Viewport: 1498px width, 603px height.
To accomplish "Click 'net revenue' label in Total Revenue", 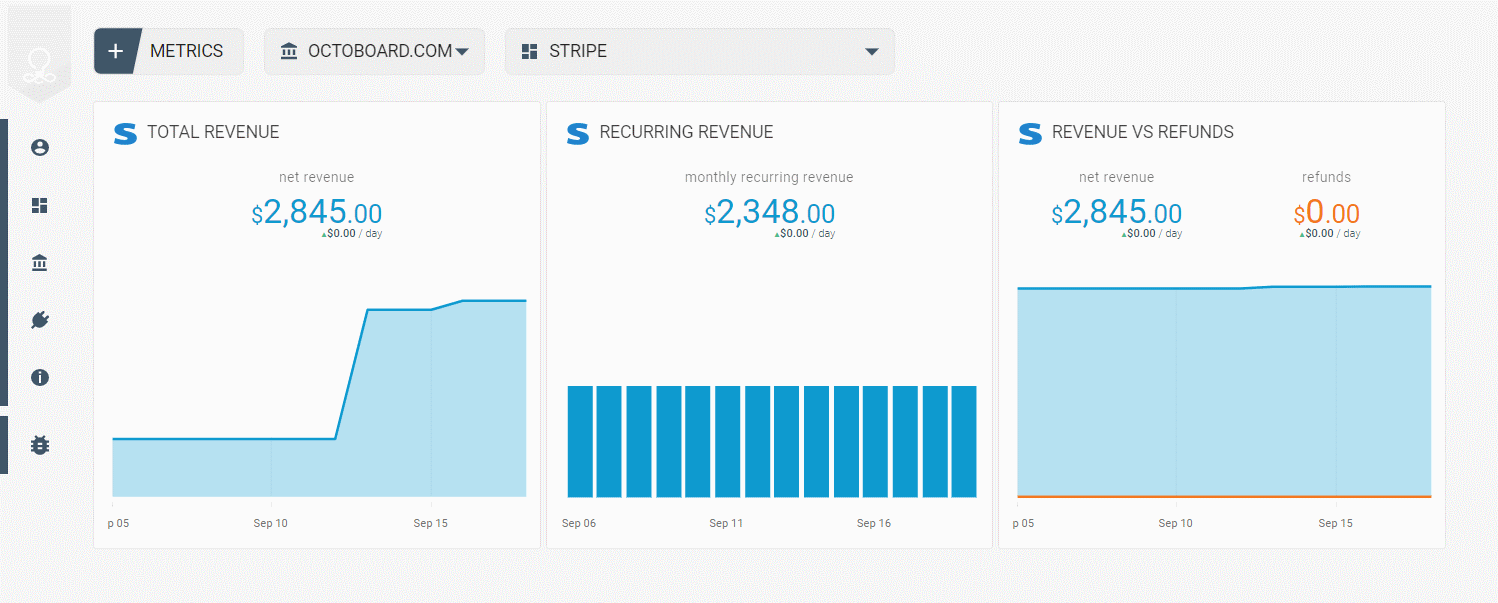I will point(316,177).
